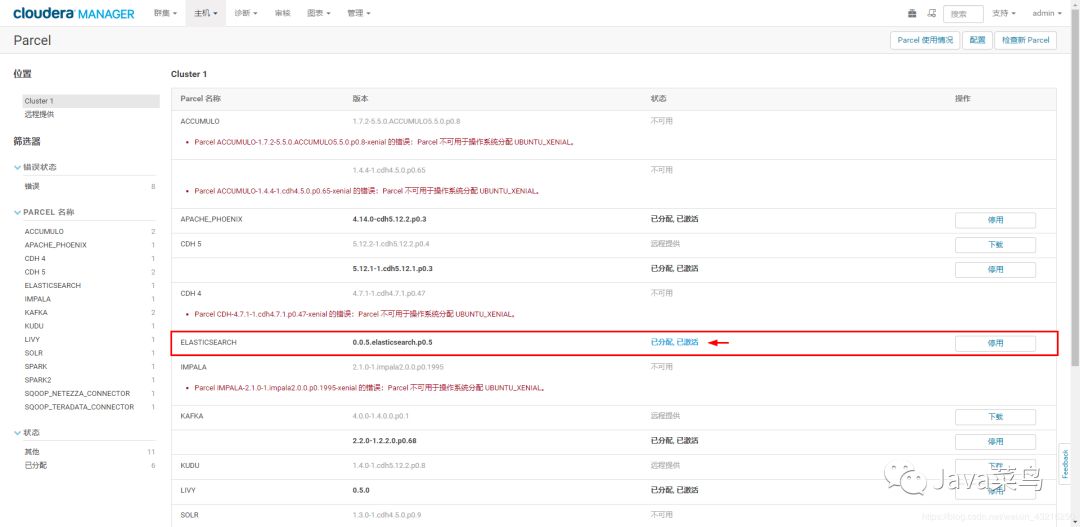Open the 审核 menu item
This screenshot has height=527, width=1080.
tap(282, 13)
